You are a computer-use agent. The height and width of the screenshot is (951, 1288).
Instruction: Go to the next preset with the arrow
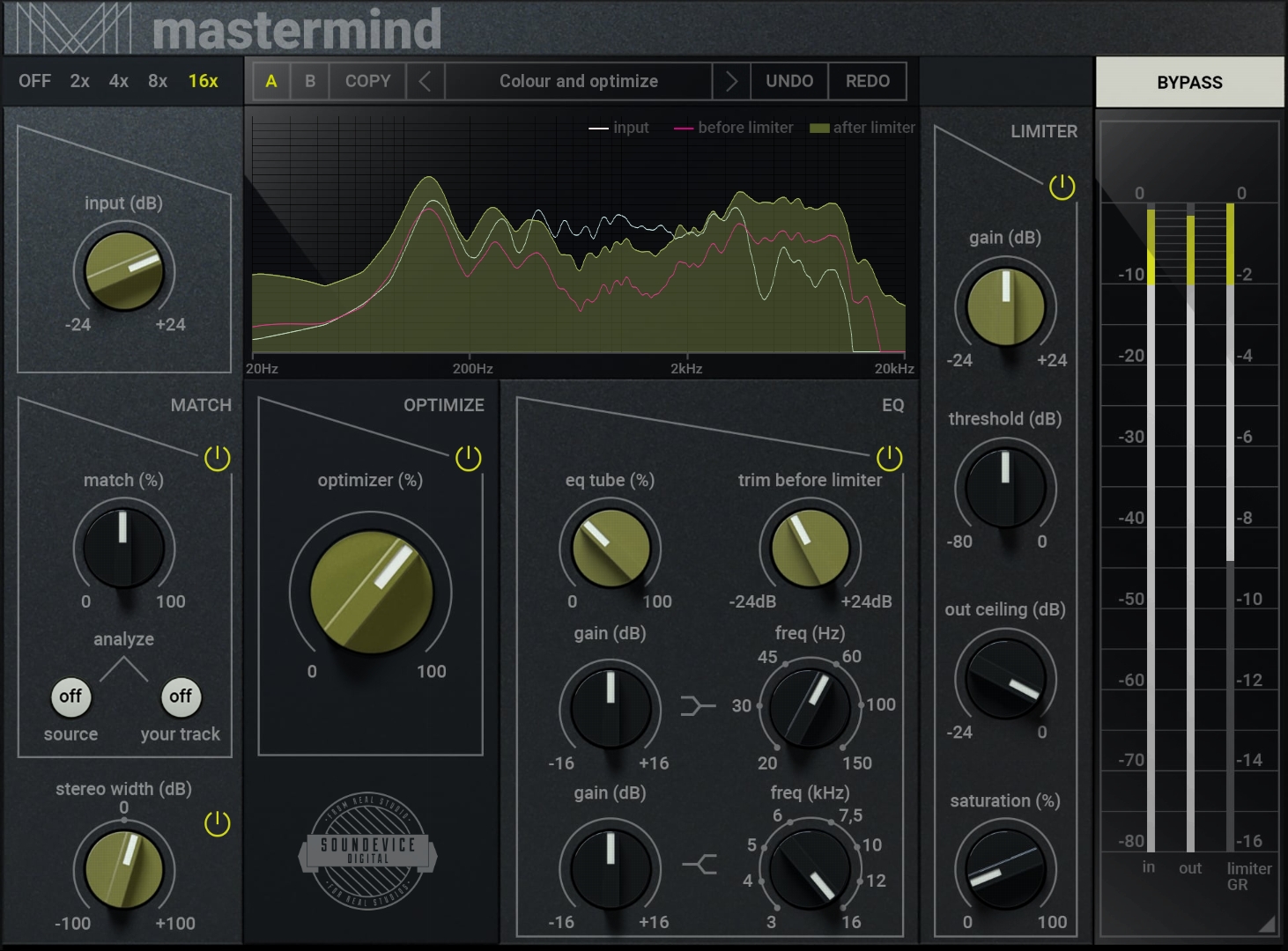(731, 81)
